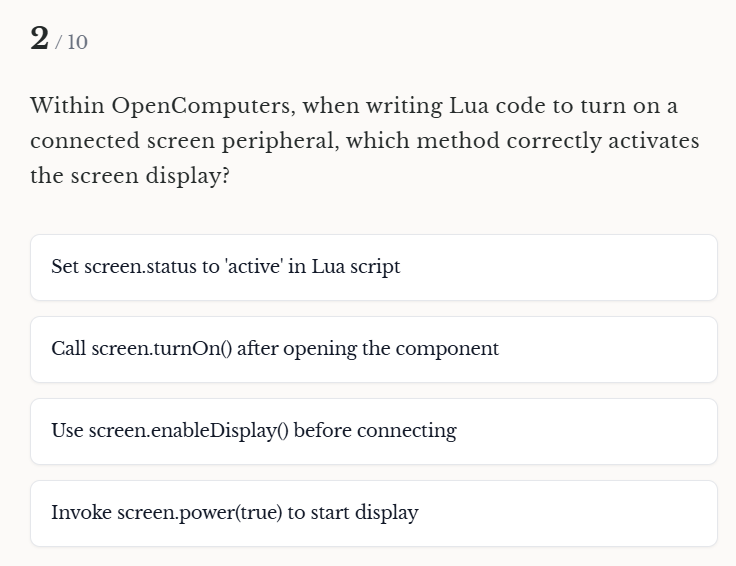Select the "Set screen.status to 'active'" answer
Image resolution: width=736 pixels, height=566 pixels.
pyautogui.click(x=373, y=267)
